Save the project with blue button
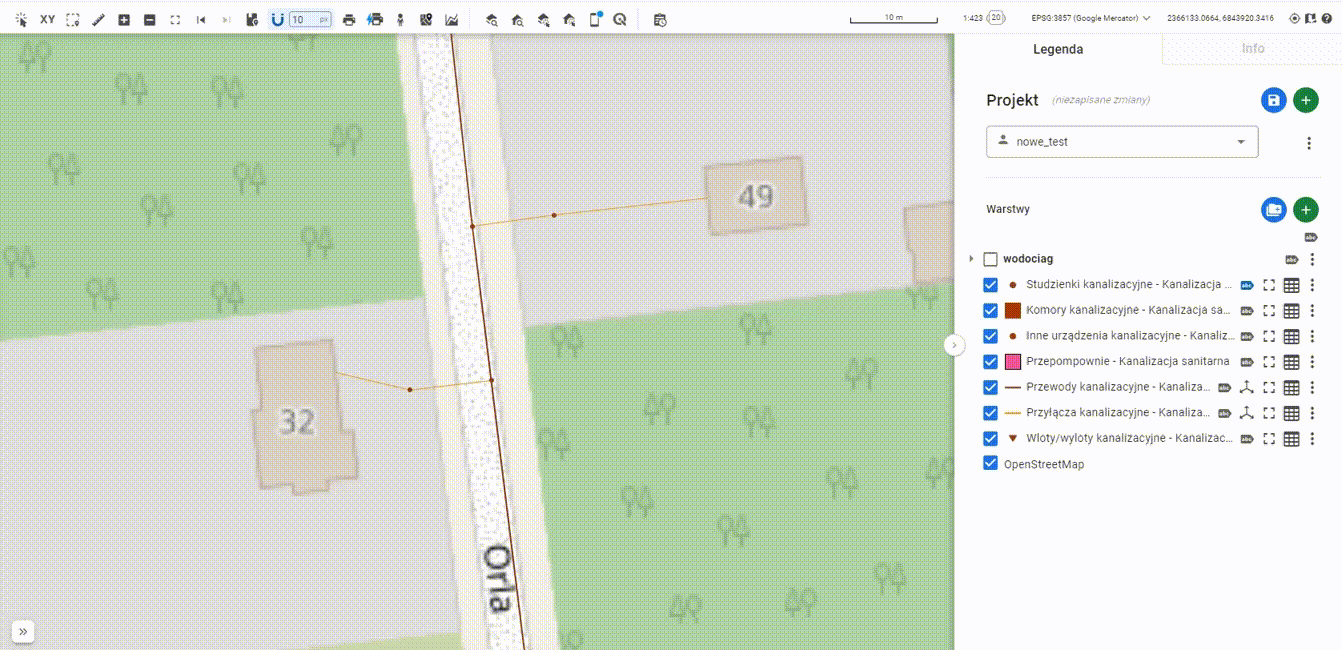The image size is (1342, 650). [1273, 100]
